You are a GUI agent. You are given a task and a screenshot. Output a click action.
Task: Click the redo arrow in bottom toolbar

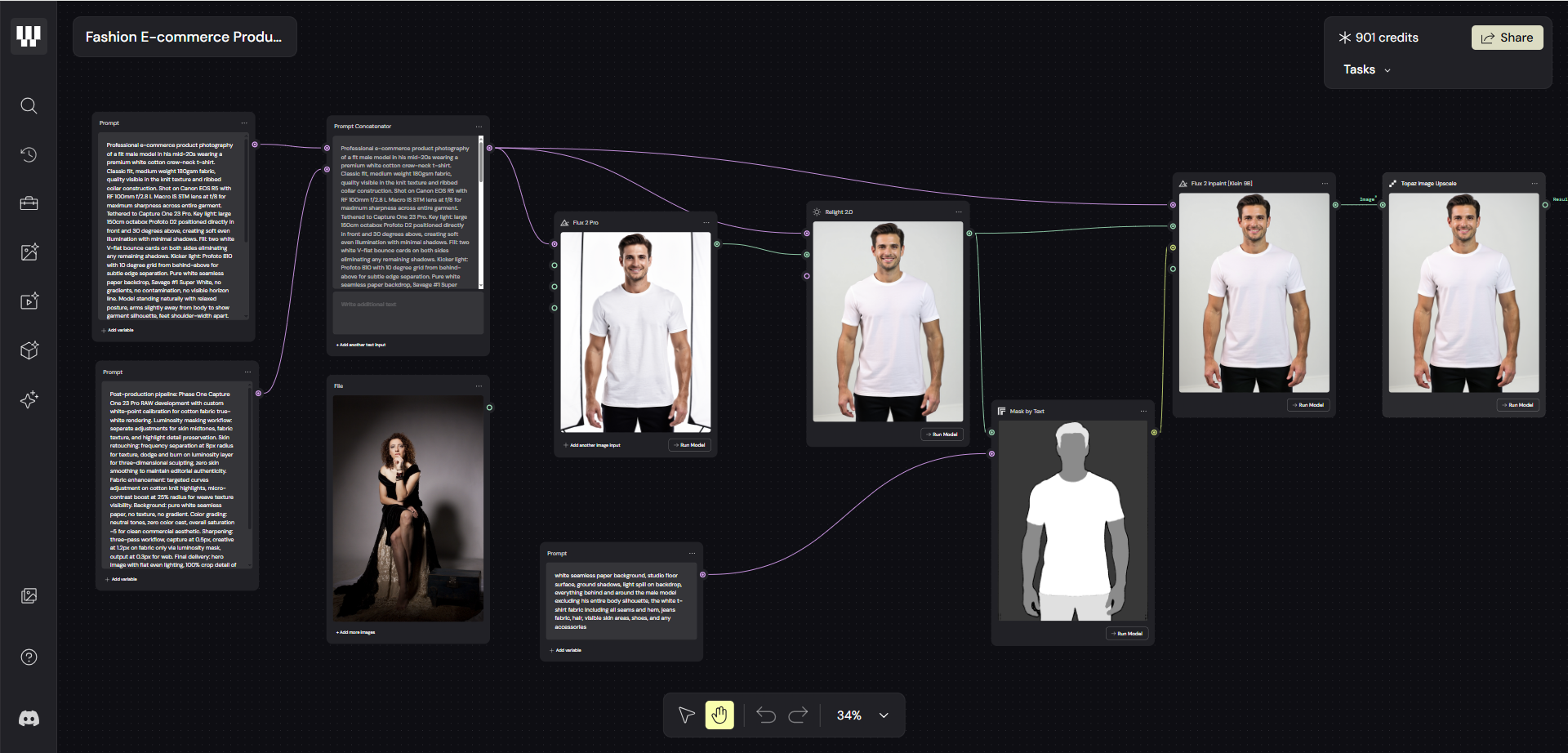pos(798,715)
